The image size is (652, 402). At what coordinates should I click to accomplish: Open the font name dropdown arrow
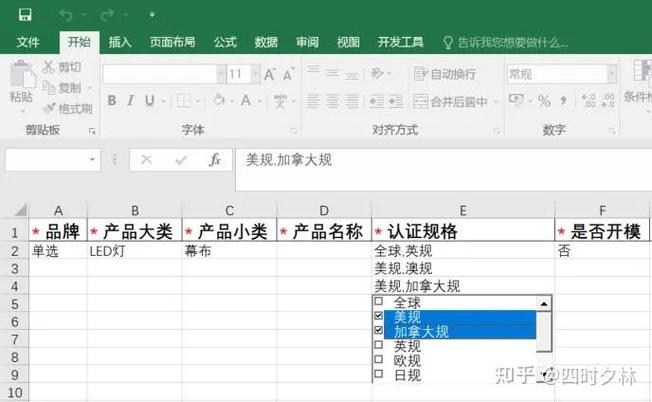pos(221,74)
